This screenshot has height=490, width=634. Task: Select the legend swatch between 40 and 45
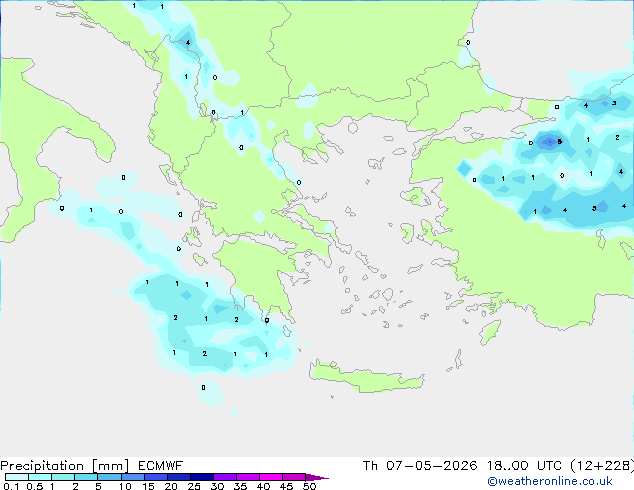(x=271, y=477)
